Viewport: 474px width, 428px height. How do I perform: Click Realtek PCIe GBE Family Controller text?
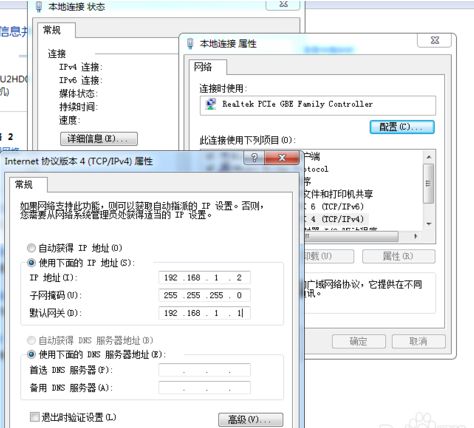pos(297,104)
